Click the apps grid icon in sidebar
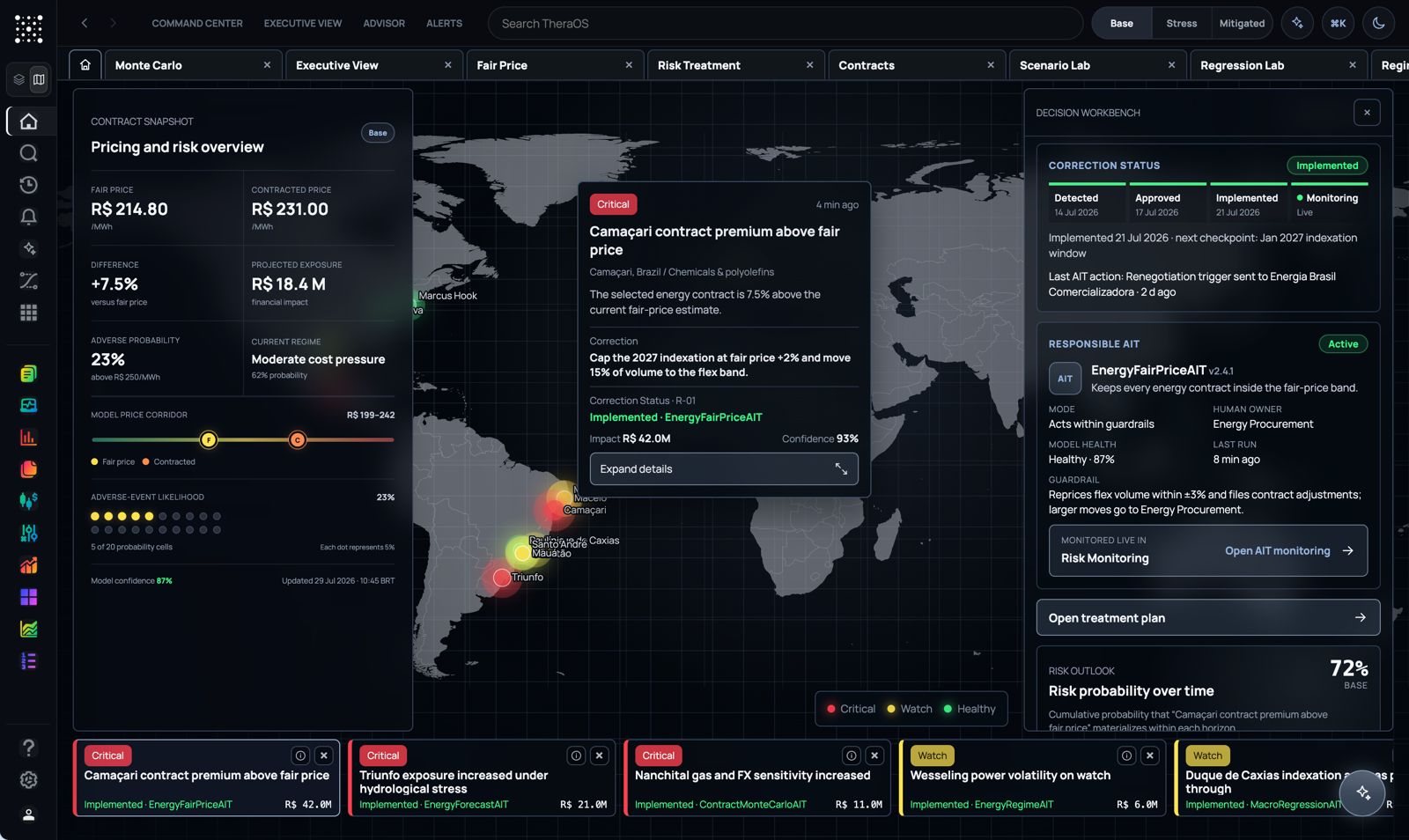Image resolution: width=1409 pixels, height=840 pixels. [x=28, y=313]
